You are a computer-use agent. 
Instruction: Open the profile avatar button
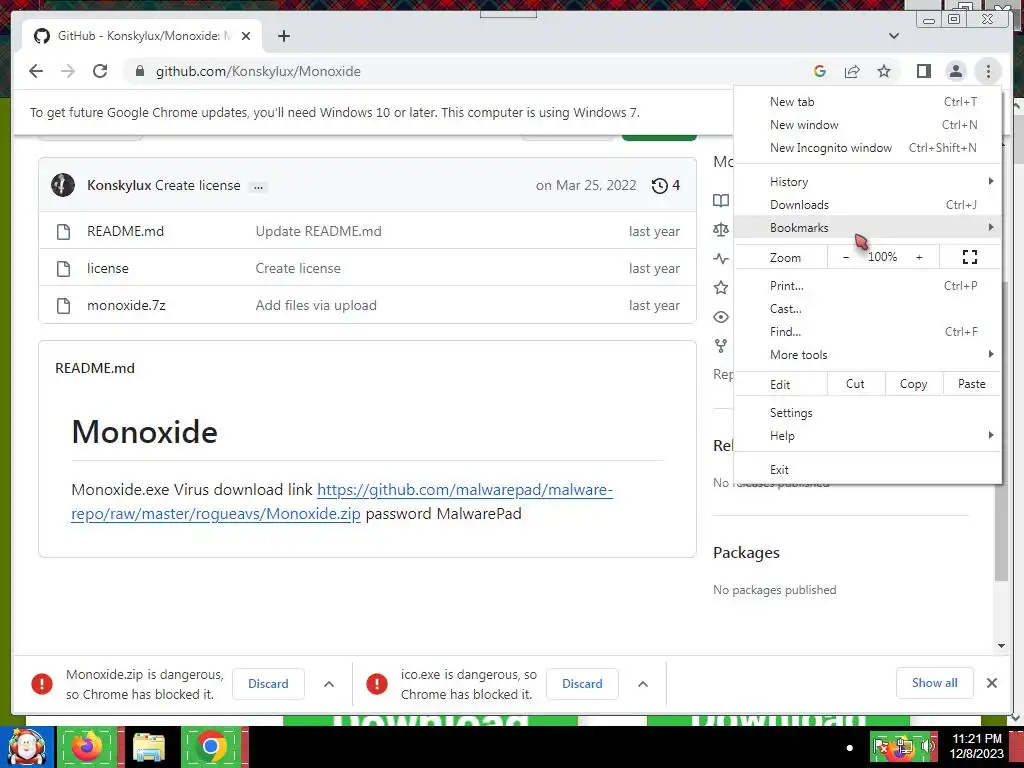(955, 71)
